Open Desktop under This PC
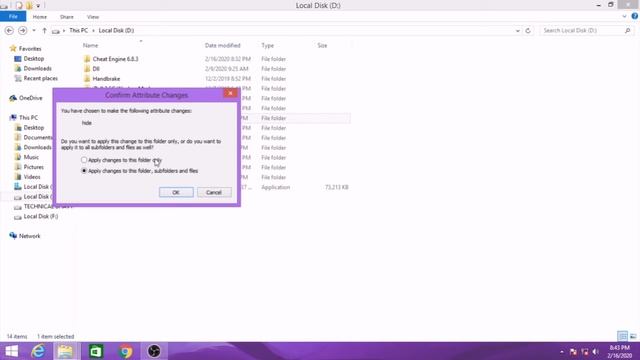The image size is (640, 360). pos(33,128)
